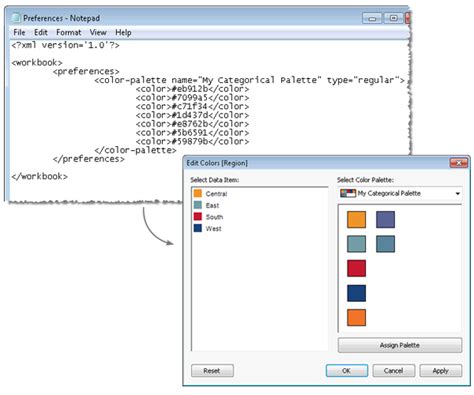Click the Assign Palette button
Screen dimensions: 474x395
point(400,345)
